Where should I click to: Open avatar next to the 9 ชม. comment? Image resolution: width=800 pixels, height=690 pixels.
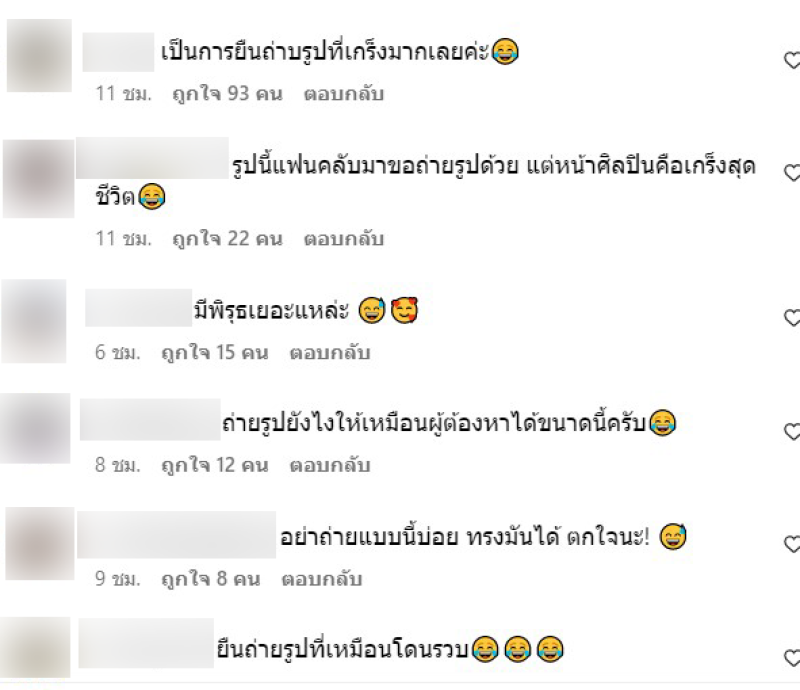[x=40, y=544]
